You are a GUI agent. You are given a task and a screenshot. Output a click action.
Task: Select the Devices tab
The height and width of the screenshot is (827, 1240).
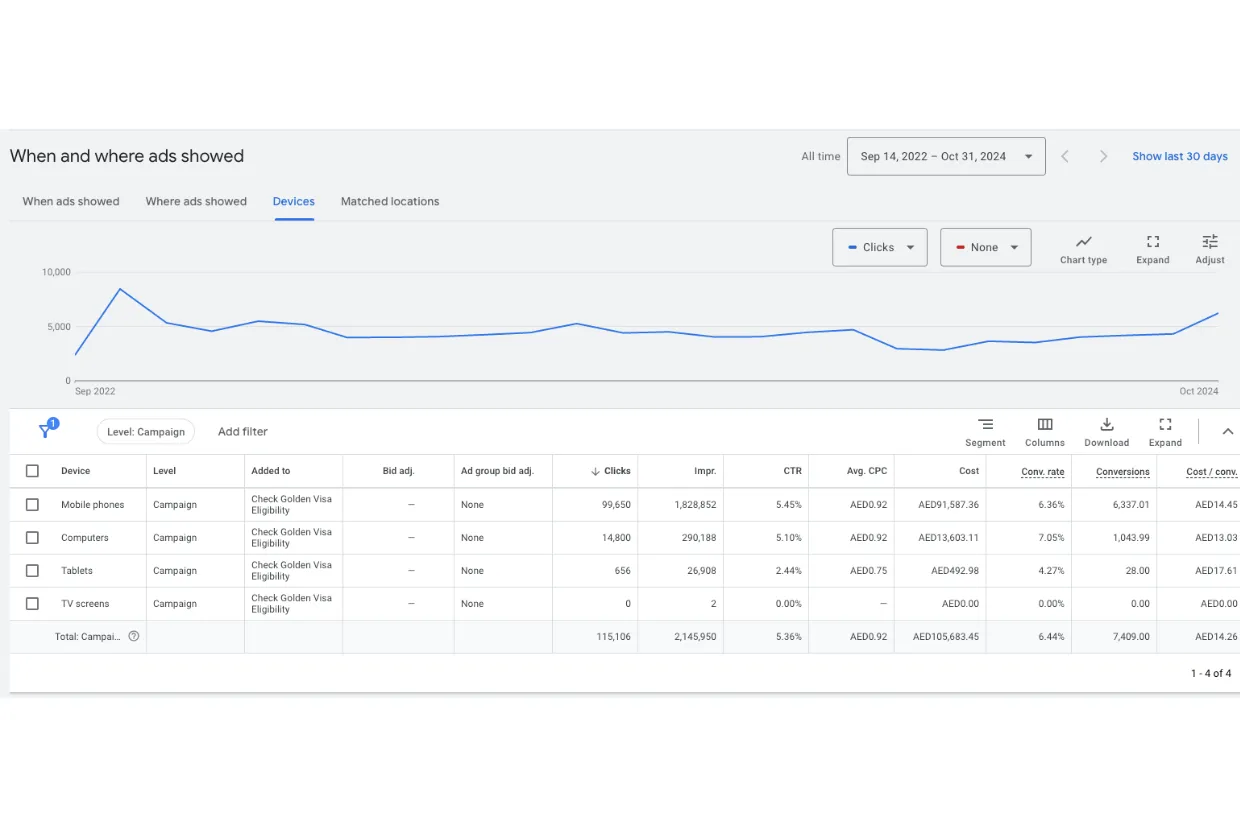(x=294, y=201)
